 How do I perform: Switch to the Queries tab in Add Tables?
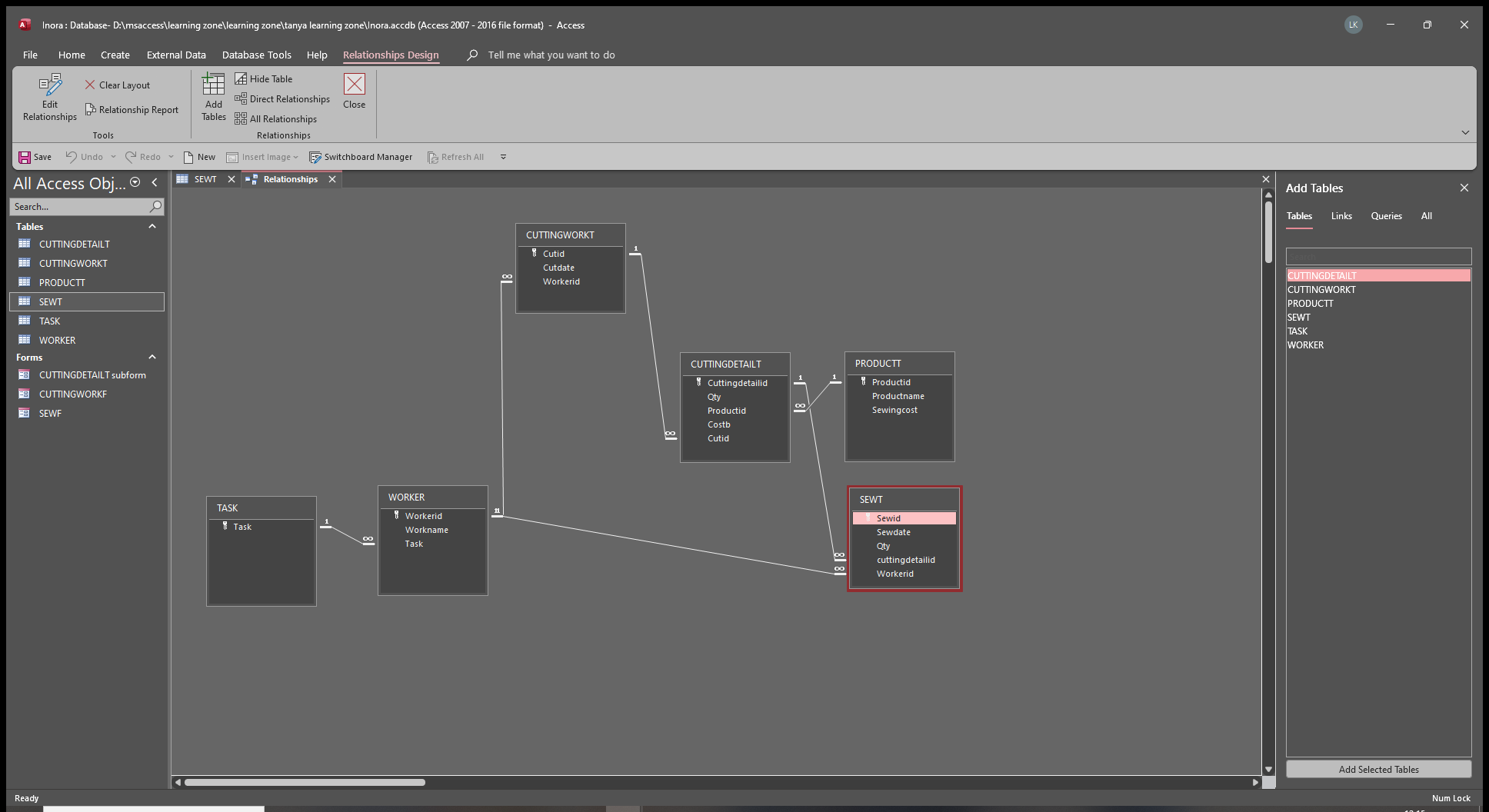pos(1386,216)
